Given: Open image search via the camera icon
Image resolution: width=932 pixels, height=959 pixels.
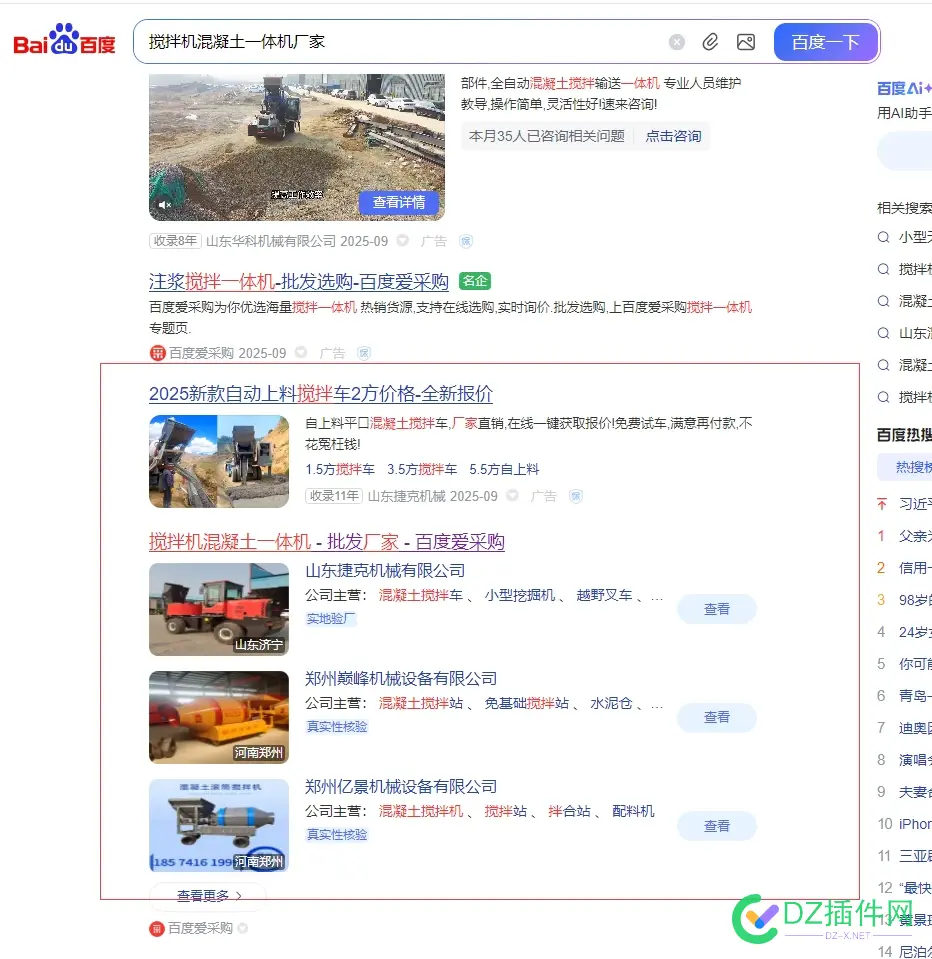Looking at the screenshot, I should click(x=746, y=41).
